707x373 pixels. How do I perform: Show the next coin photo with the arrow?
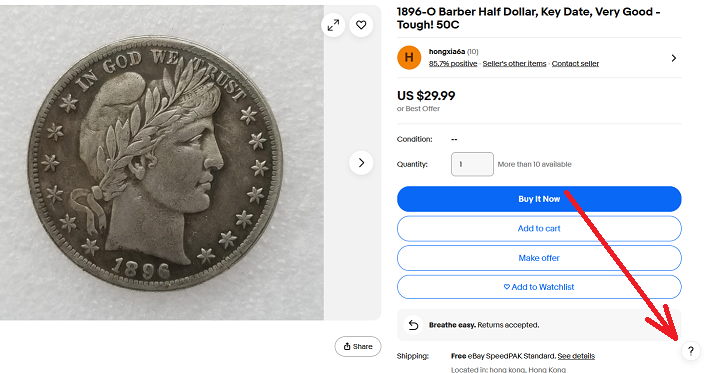[x=361, y=163]
